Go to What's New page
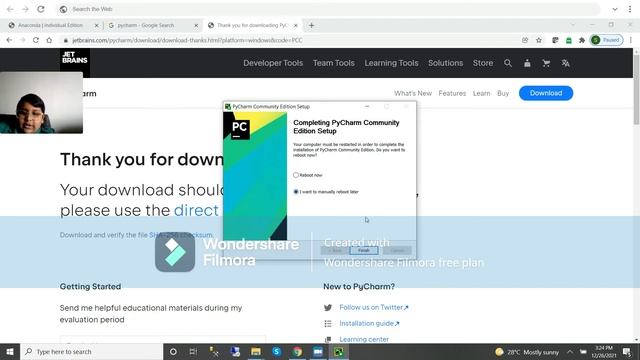The image size is (640, 360). [413, 93]
